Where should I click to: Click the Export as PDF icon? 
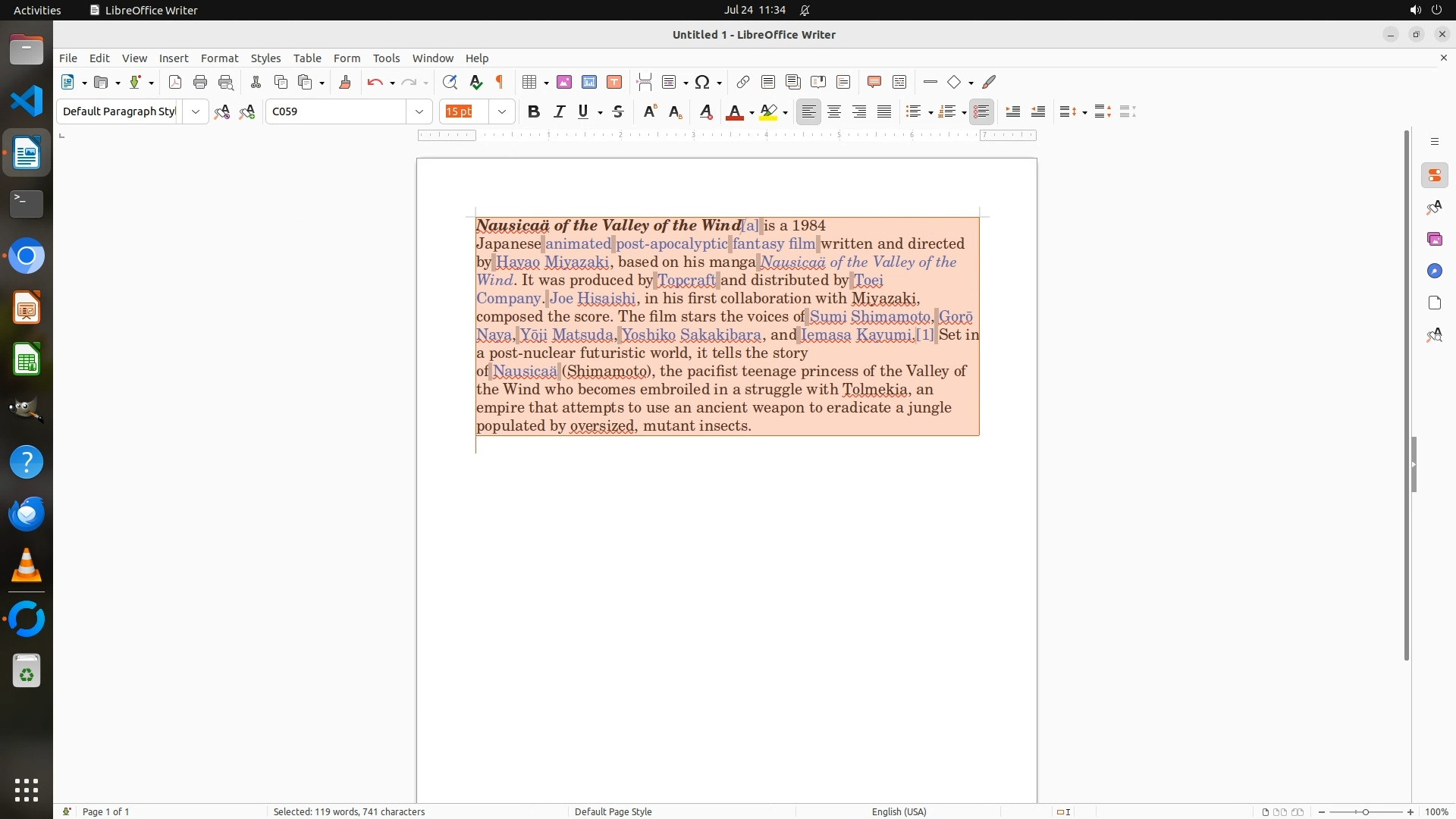[175, 83]
